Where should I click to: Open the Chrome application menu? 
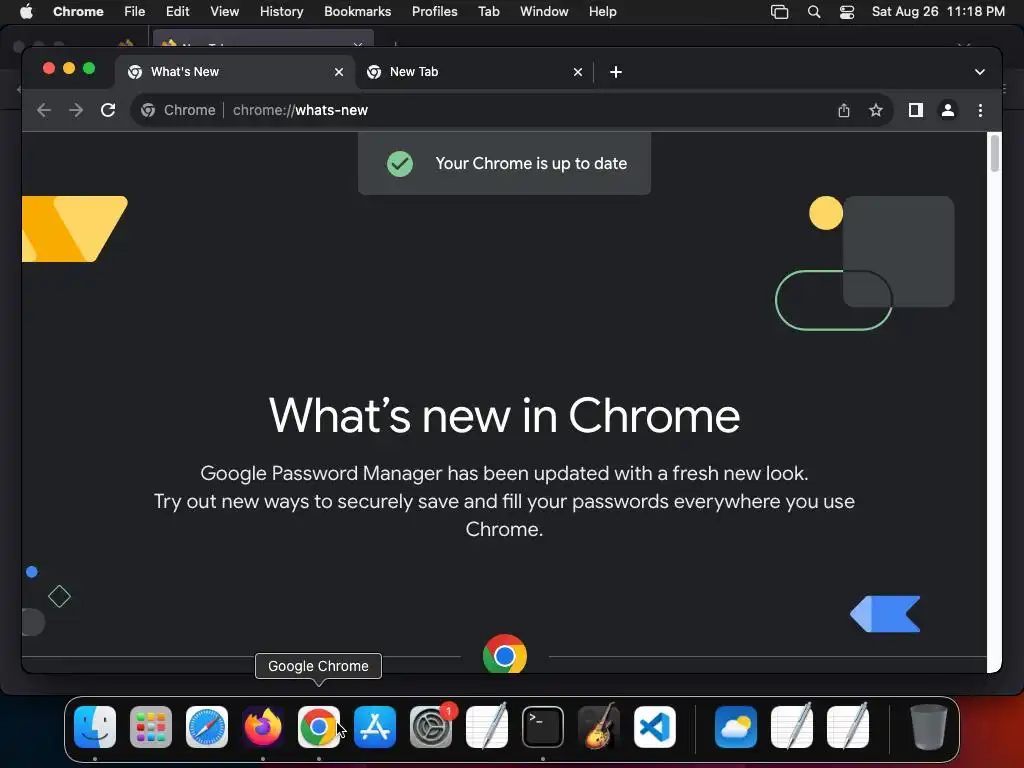point(78,12)
